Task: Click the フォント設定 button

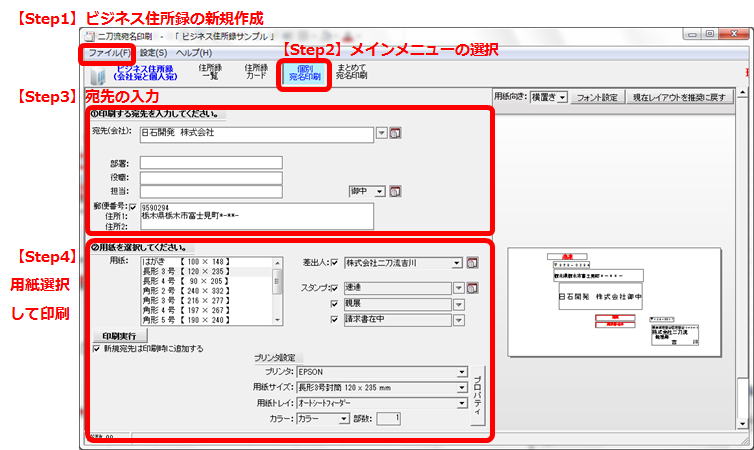Action: pos(598,97)
